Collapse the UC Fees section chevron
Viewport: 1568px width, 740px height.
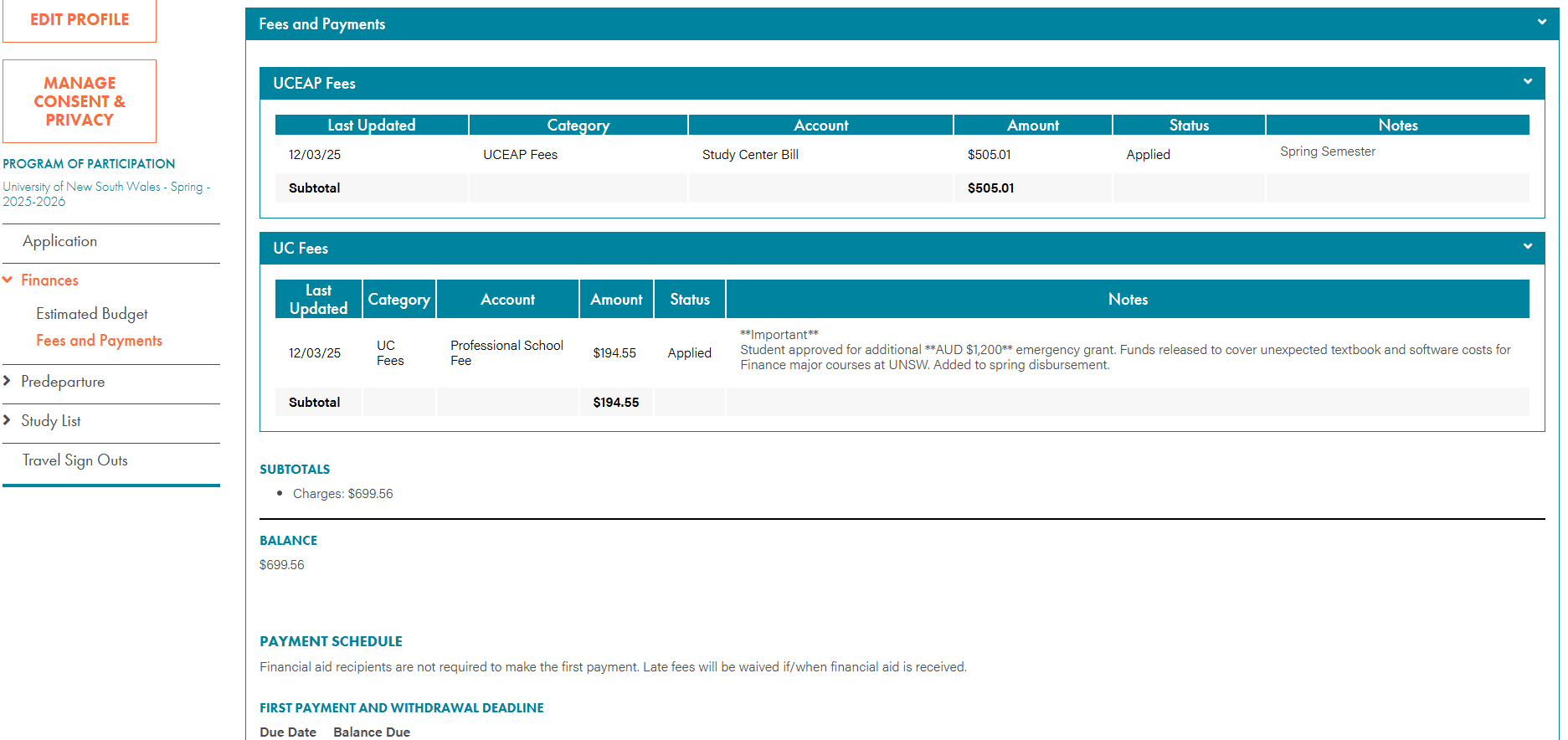coord(1527,247)
